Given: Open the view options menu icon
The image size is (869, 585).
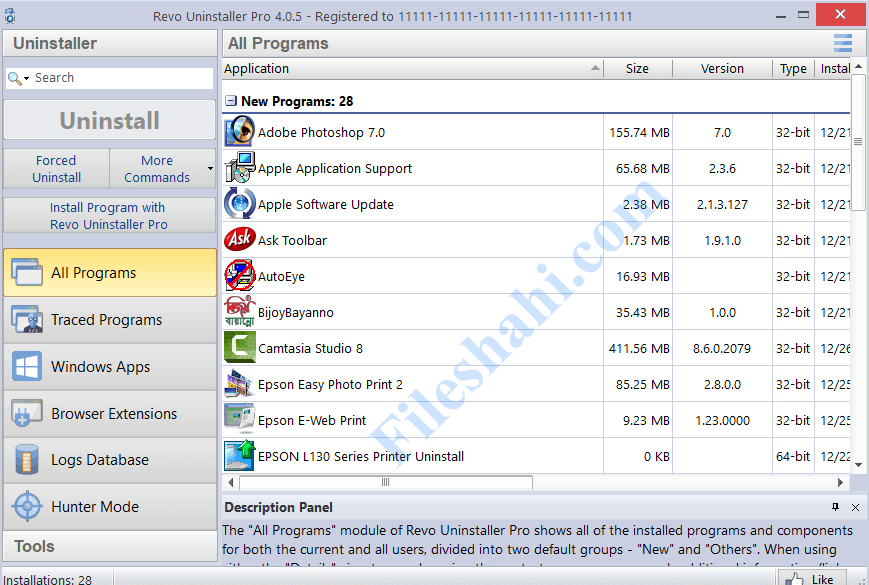Looking at the screenshot, I should (x=842, y=43).
